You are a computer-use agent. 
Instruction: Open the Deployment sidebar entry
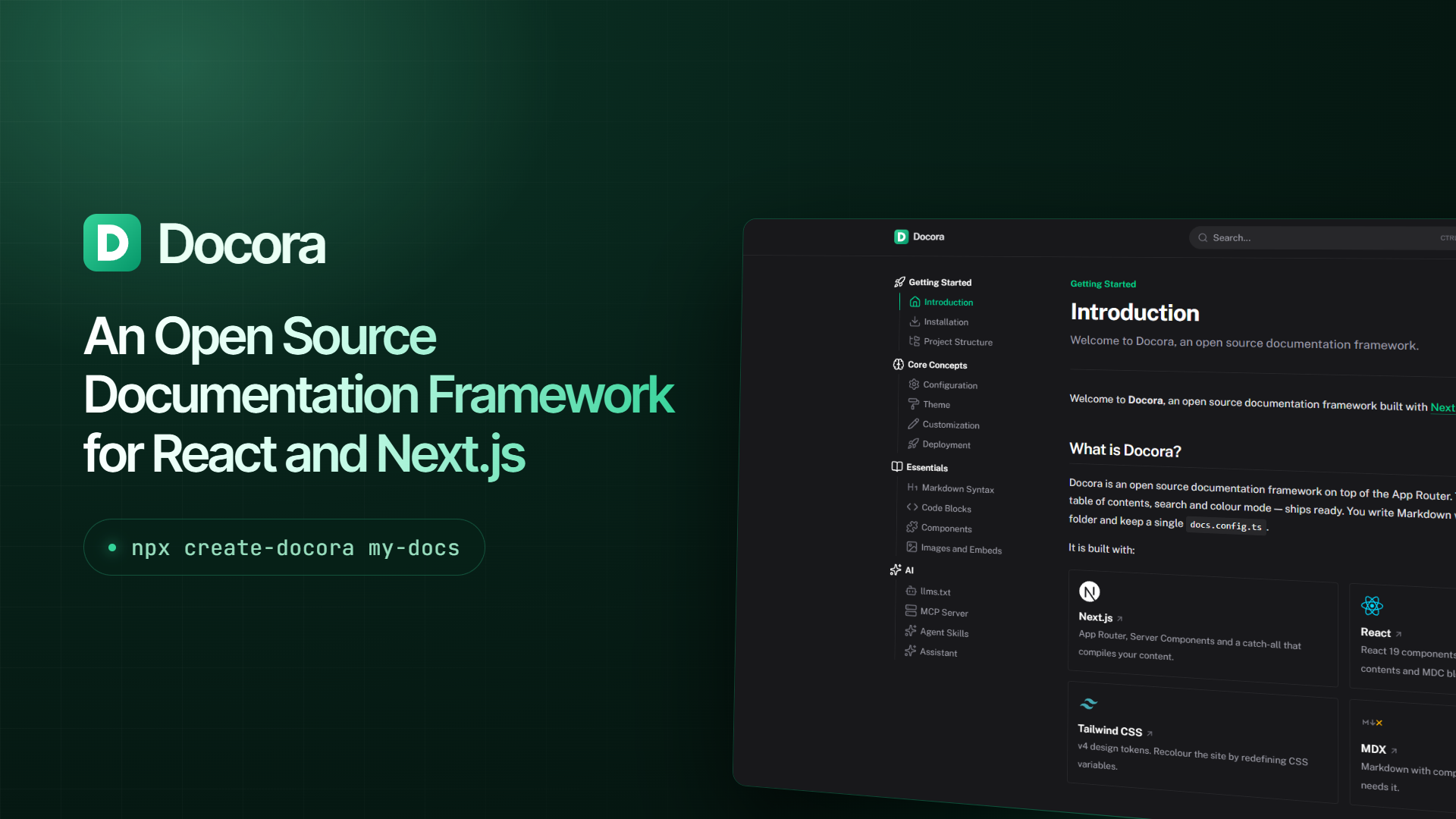pyautogui.click(x=946, y=444)
